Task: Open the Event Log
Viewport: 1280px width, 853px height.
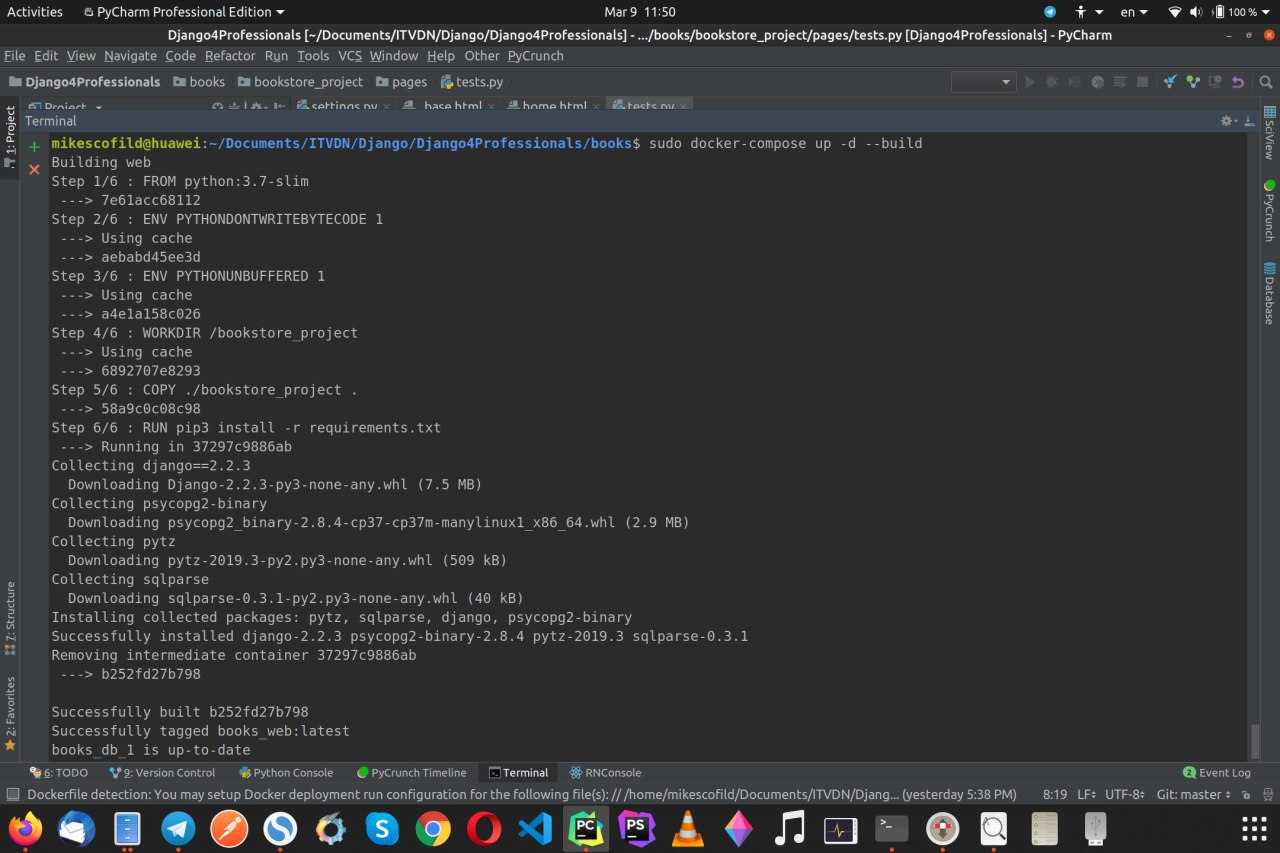Action: pos(1216,772)
